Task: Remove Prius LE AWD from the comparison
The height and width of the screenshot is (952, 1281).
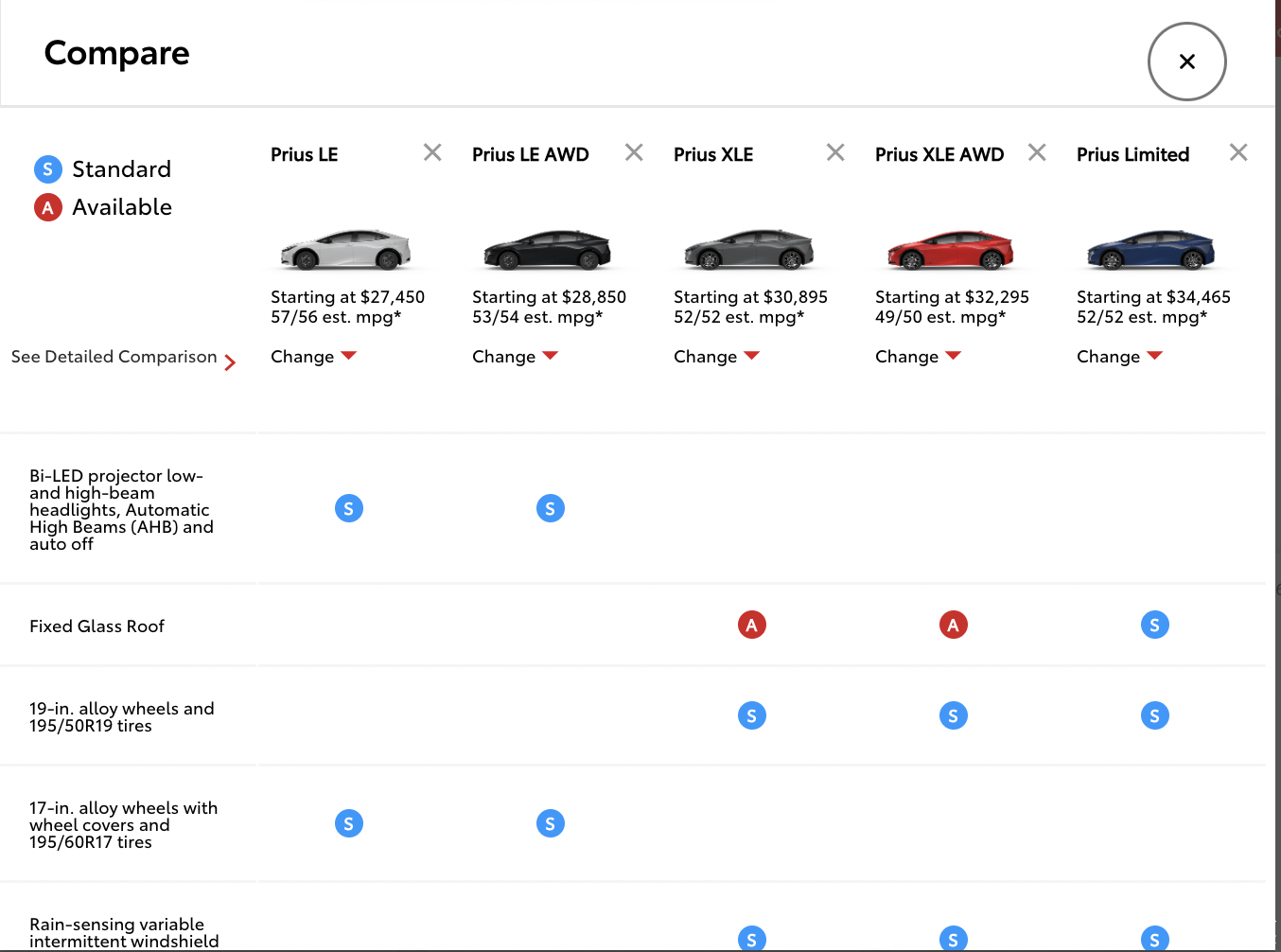Action: tap(634, 152)
